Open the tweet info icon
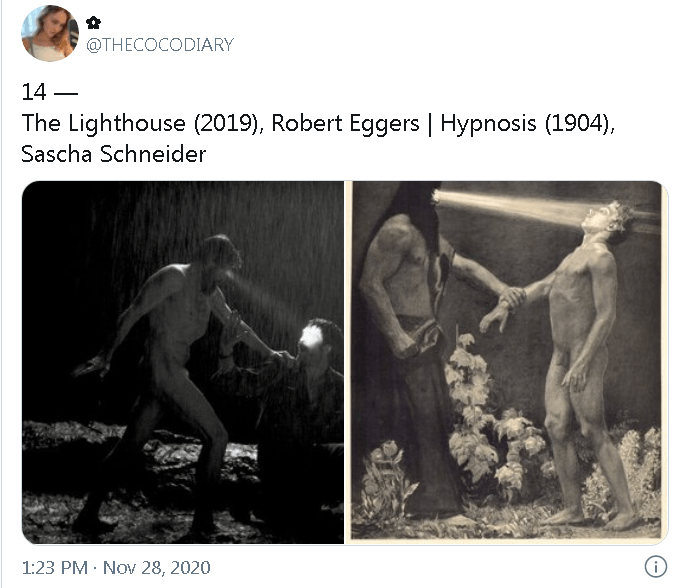685x588 pixels. [655, 567]
